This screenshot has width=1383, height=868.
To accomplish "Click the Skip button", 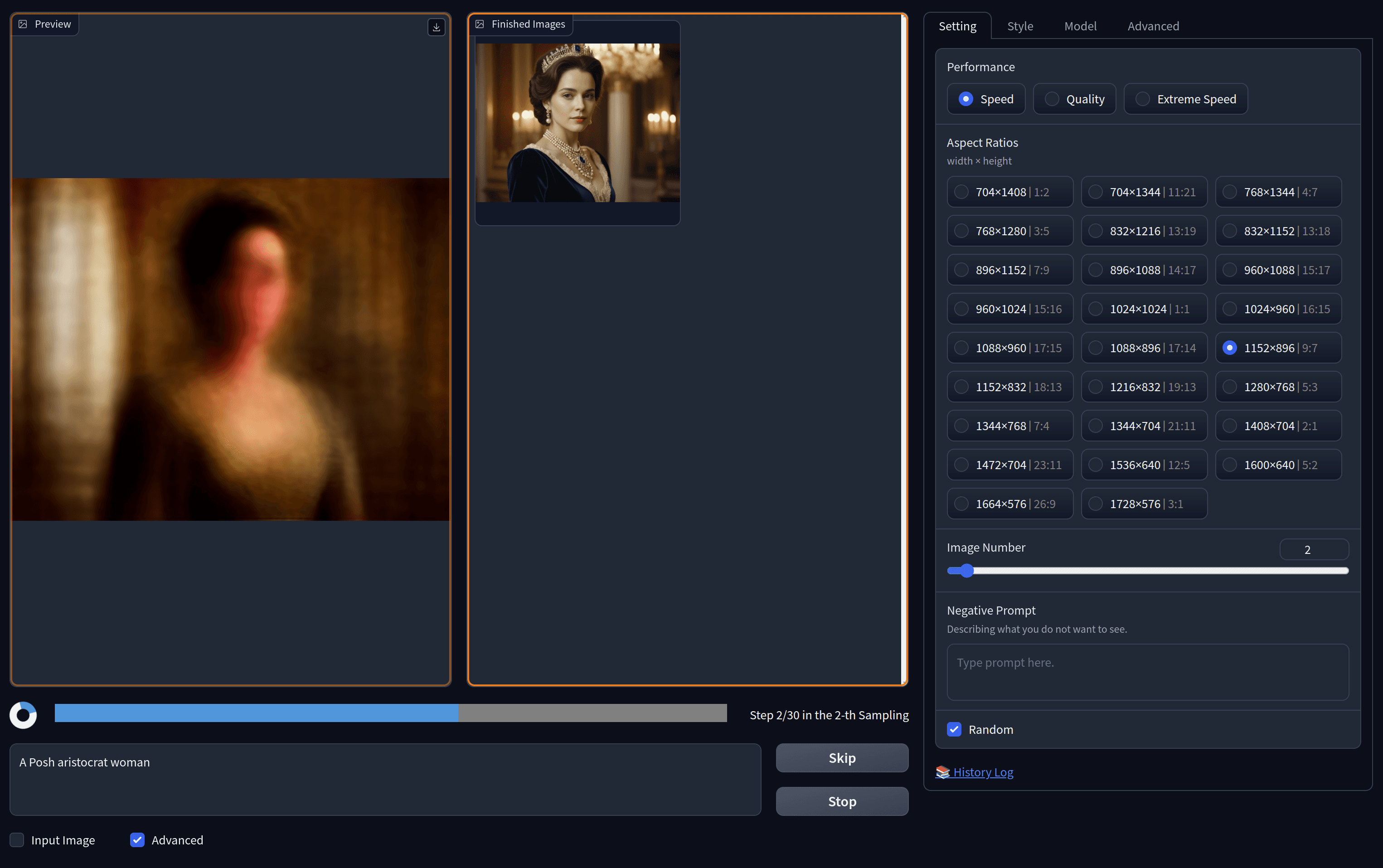I will tap(842, 758).
